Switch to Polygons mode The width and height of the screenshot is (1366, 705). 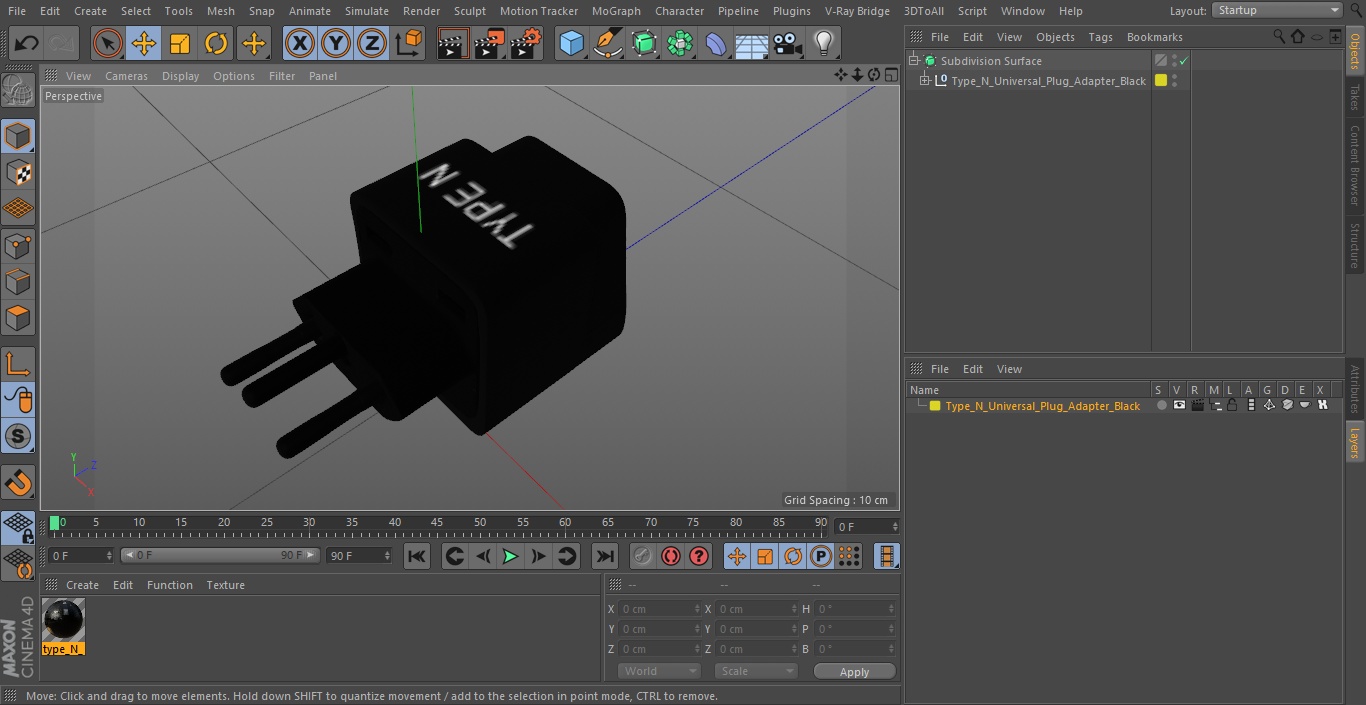coord(18,318)
